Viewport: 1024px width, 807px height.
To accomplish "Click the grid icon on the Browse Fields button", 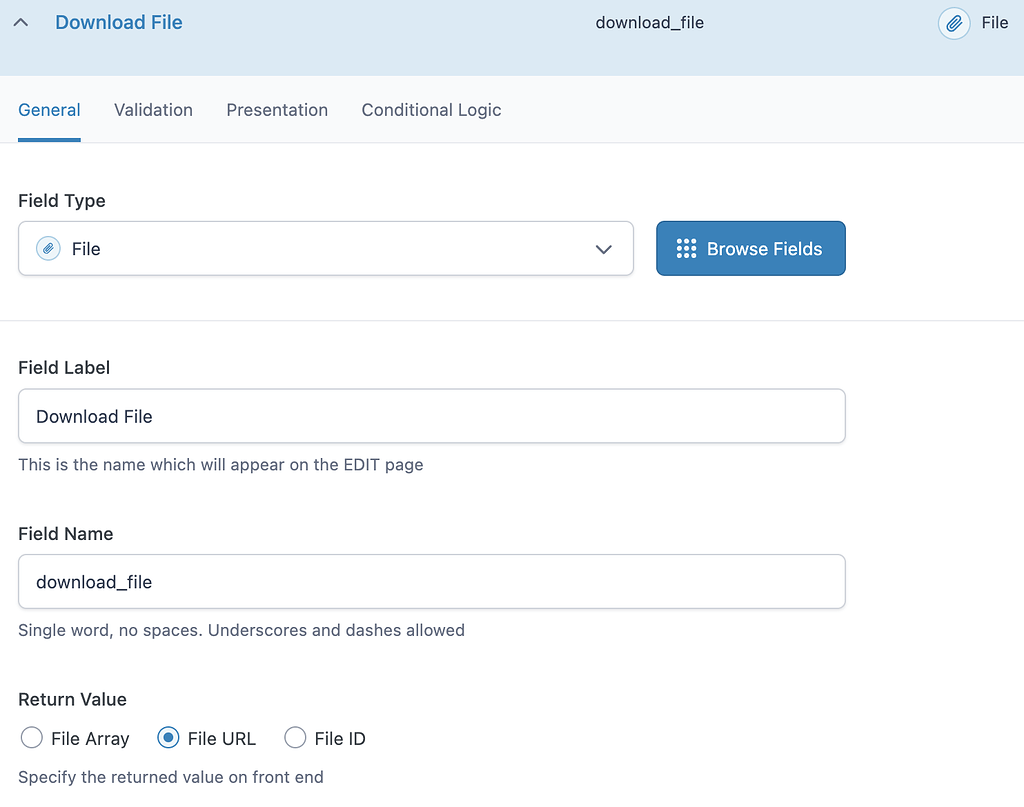I will click(686, 248).
